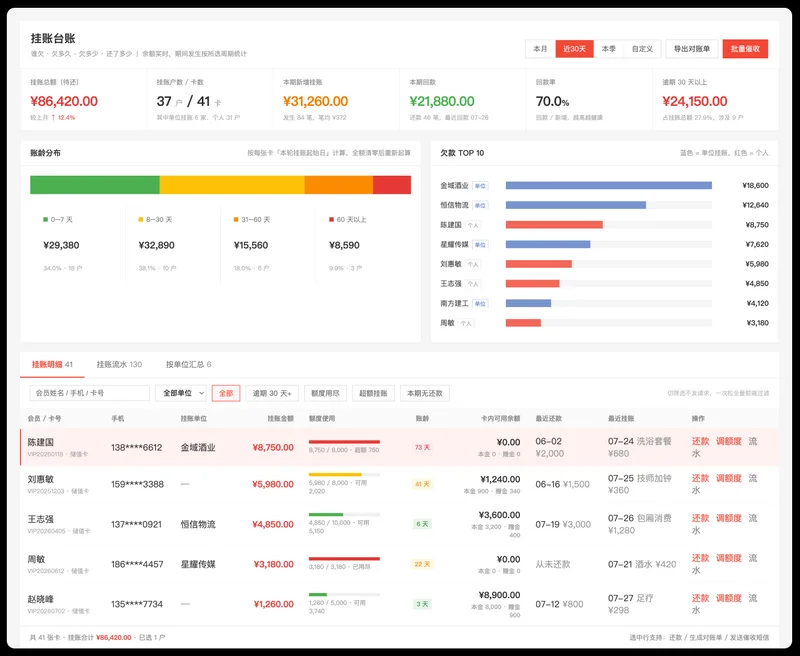Click the 金域酒业 bar in 欠款 TOP 10
800x656 pixels.
pyautogui.click(x=609, y=186)
